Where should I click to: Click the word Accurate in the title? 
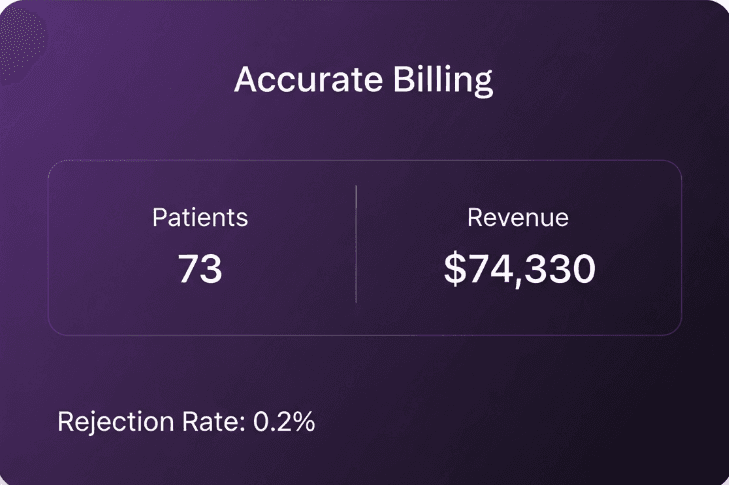pyautogui.click(x=308, y=80)
